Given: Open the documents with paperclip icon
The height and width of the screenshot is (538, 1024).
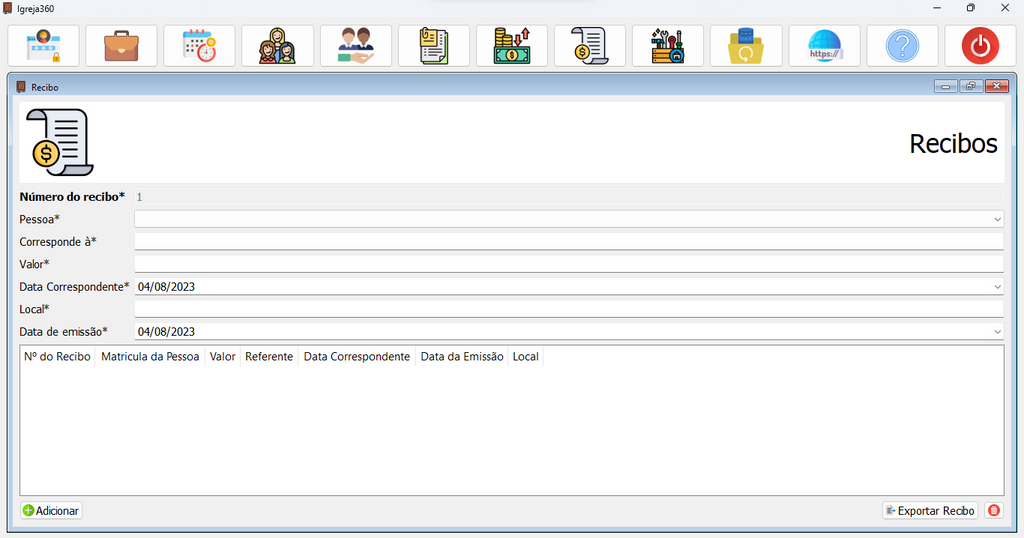Looking at the screenshot, I should click(434, 46).
